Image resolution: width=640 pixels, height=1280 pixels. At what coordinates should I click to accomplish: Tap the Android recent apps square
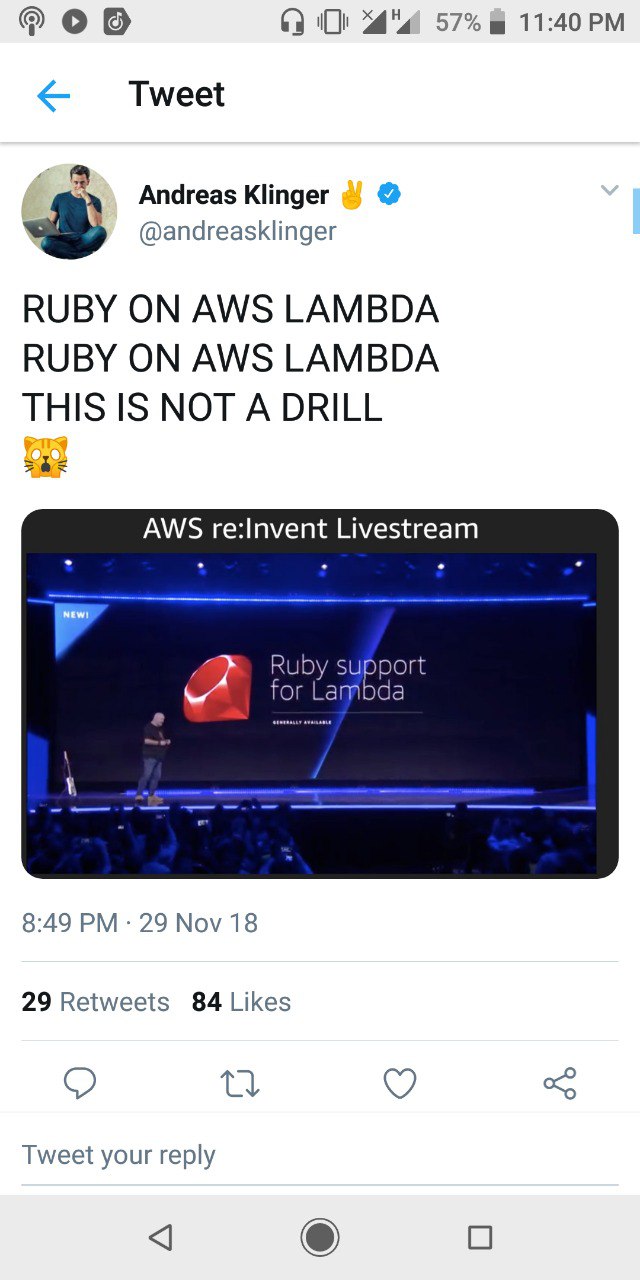480,1237
